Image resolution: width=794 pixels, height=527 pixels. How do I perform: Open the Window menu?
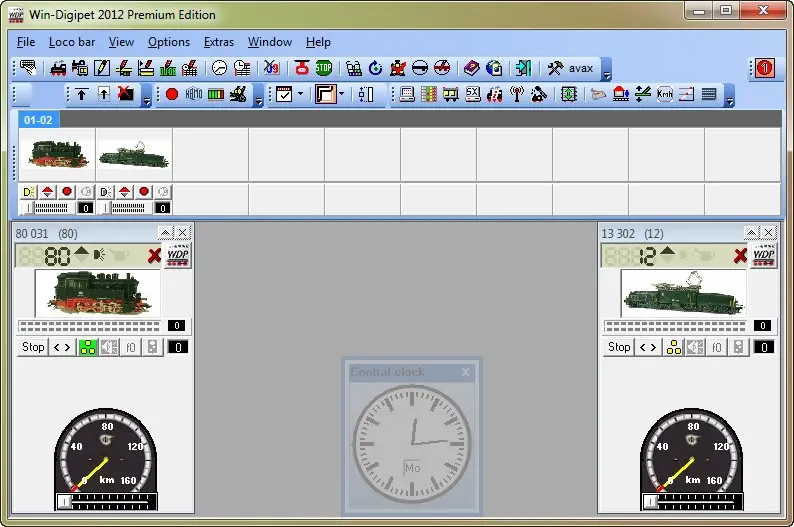[x=269, y=42]
